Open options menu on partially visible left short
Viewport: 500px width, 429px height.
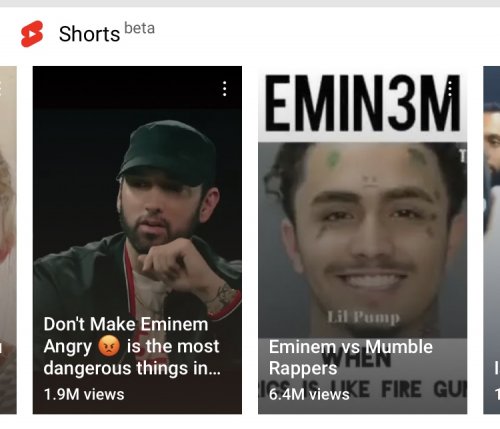(x=1, y=89)
